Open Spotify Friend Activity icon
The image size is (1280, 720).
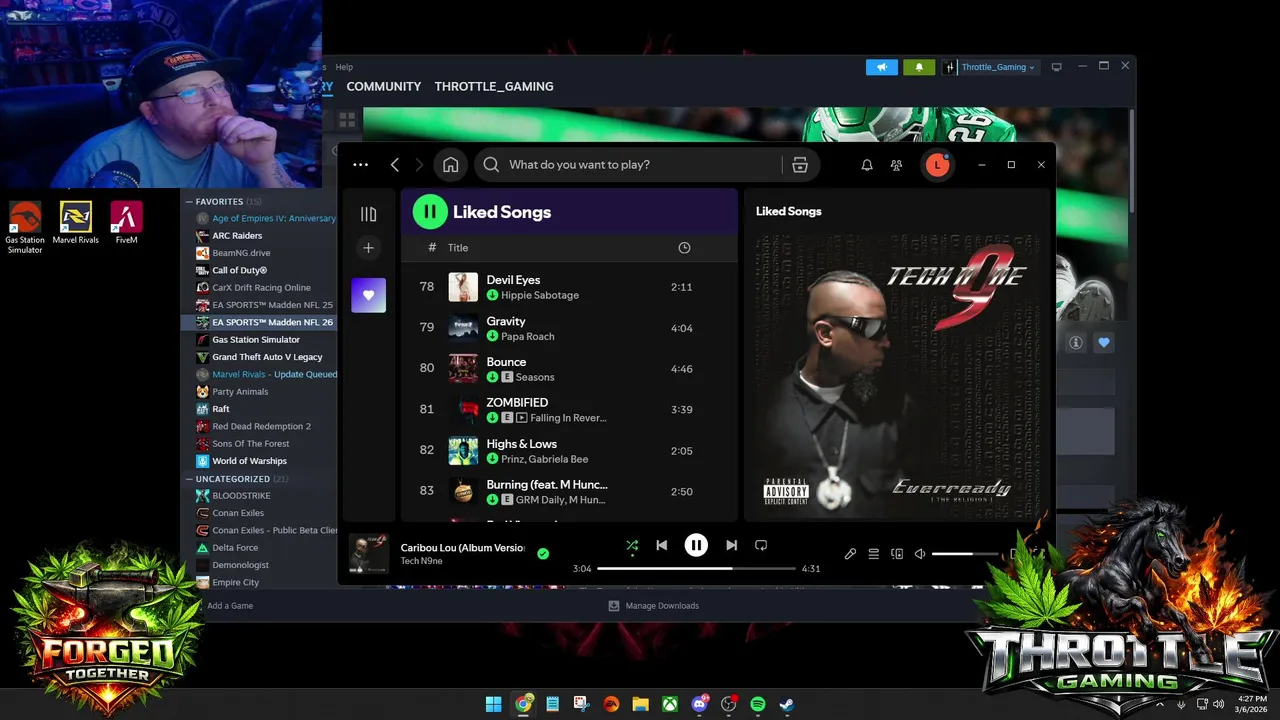(896, 165)
